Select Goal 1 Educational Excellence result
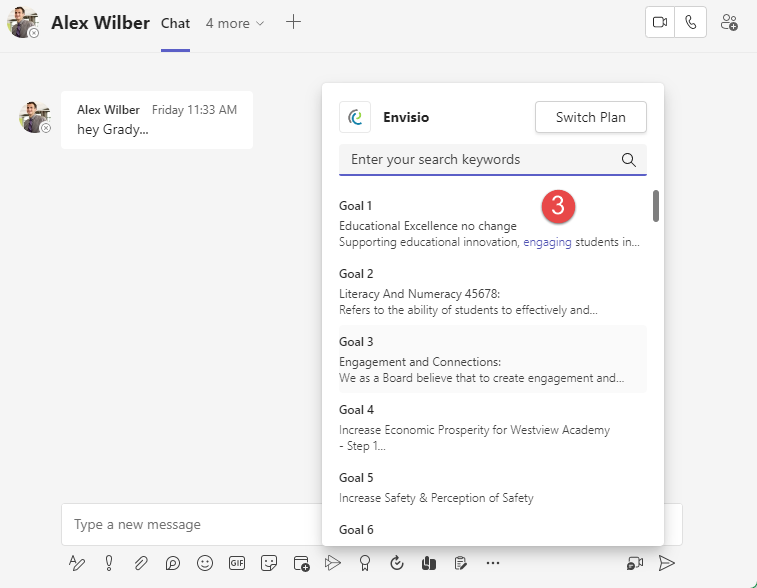 pyautogui.click(x=492, y=224)
